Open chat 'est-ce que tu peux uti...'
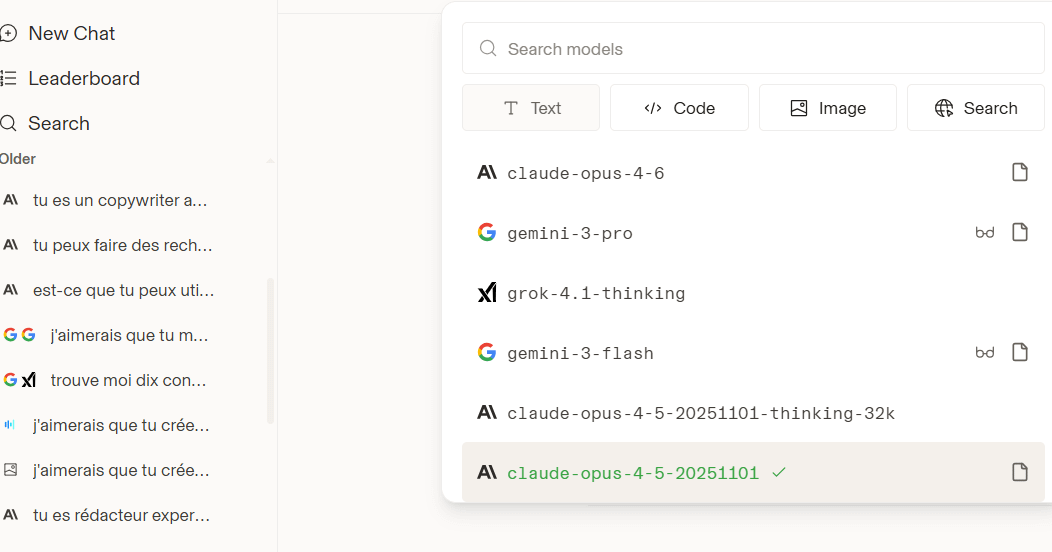This screenshot has height=552, width=1052. (123, 290)
